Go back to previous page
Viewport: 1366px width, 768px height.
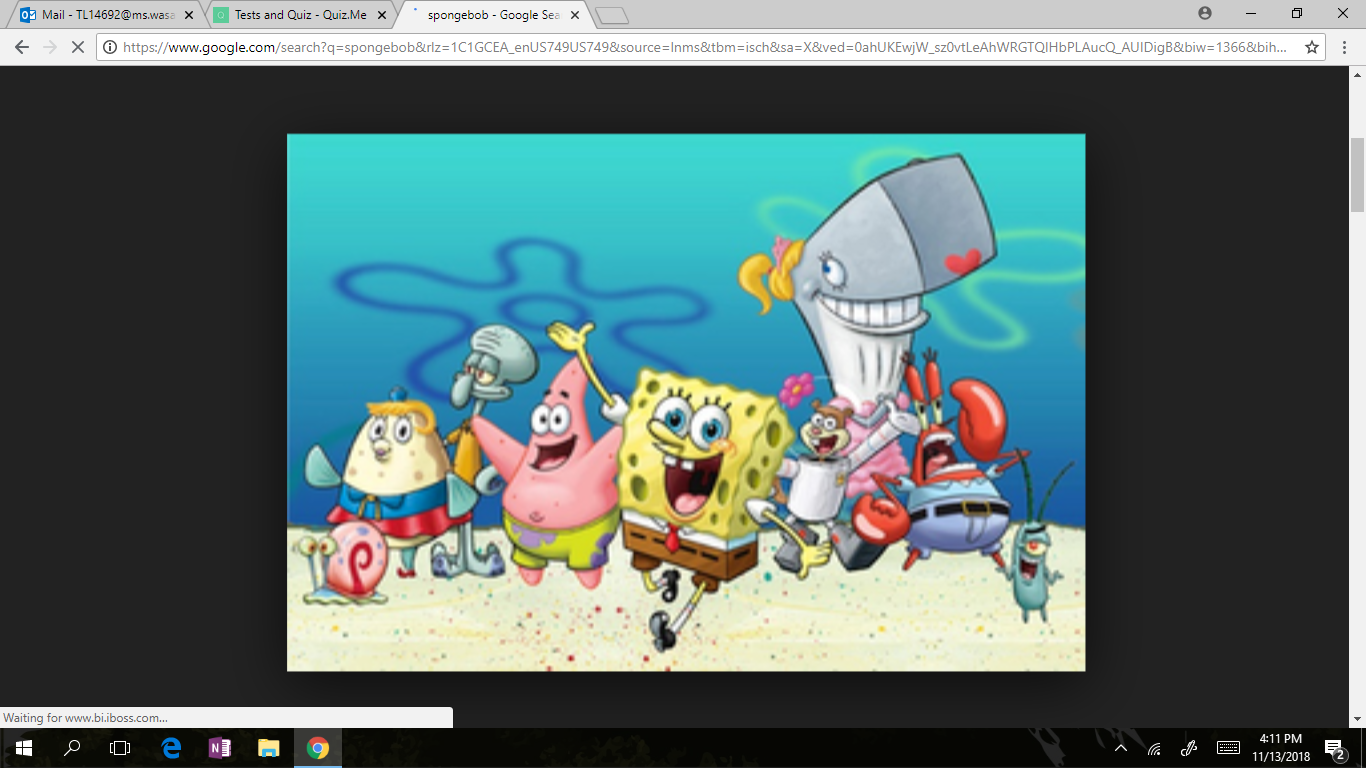pyautogui.click(x=22, y=47)
